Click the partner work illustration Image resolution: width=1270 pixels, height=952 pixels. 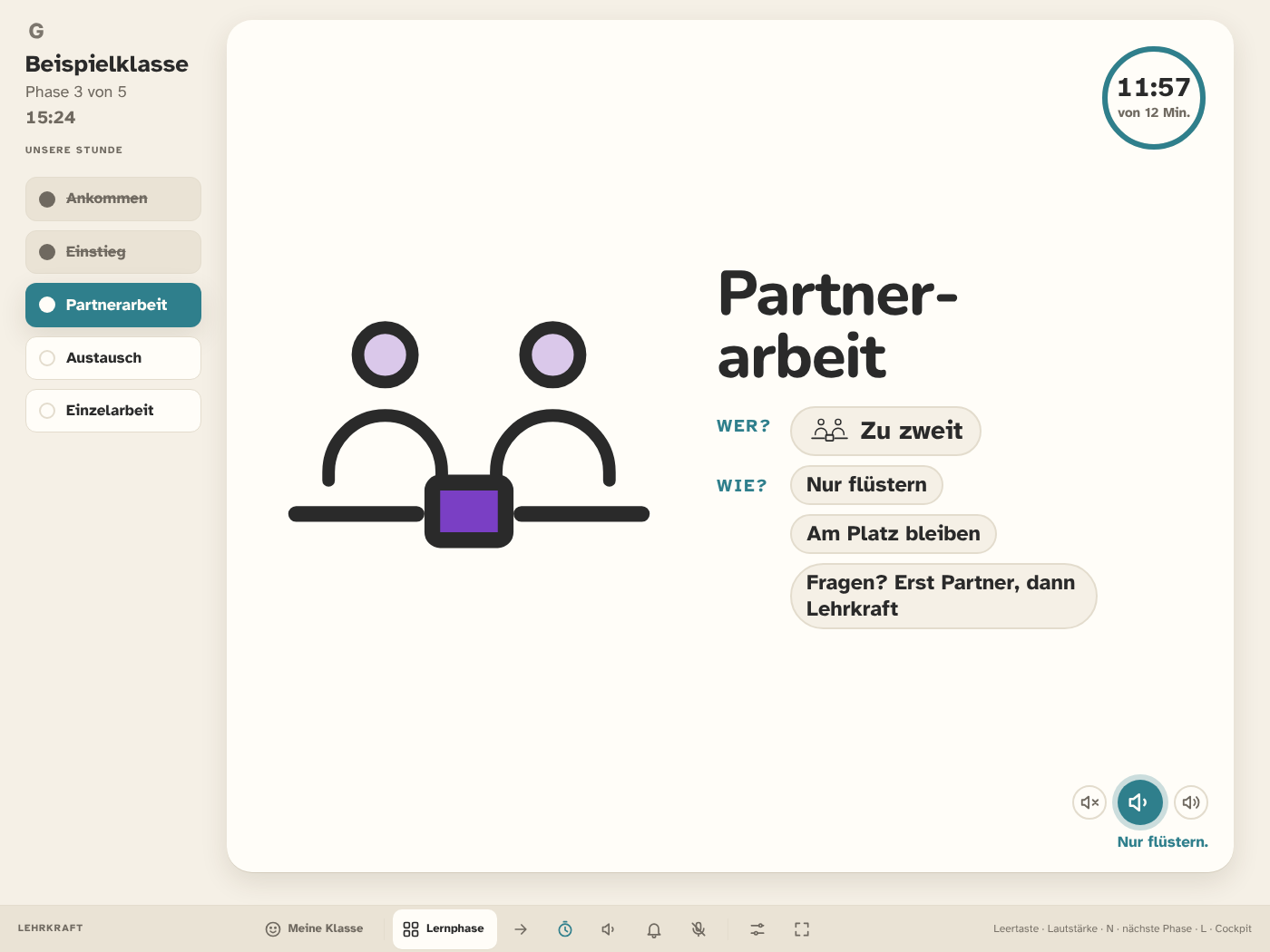tap(469, 434)
